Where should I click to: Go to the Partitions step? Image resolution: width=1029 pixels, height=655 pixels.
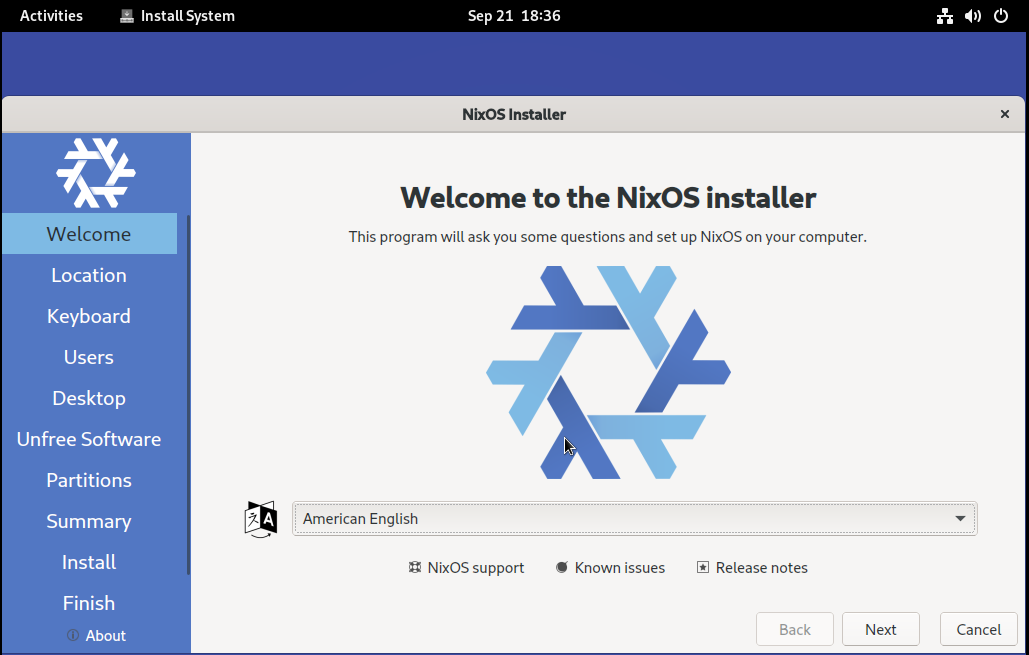tap(89, 480)
